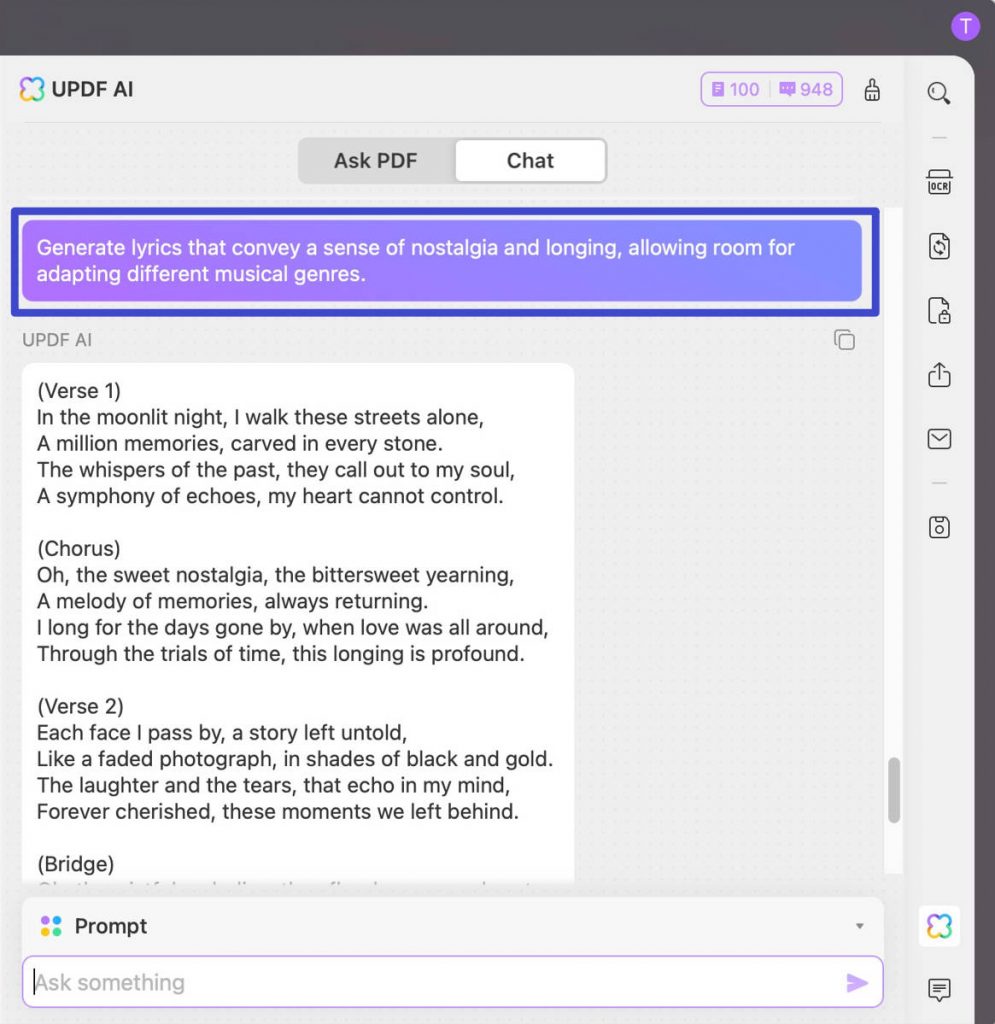Image resolution: width=995 pixels, height=1024 pixels.
Task: Select the Chat tab
Action: tap(529, 160)
